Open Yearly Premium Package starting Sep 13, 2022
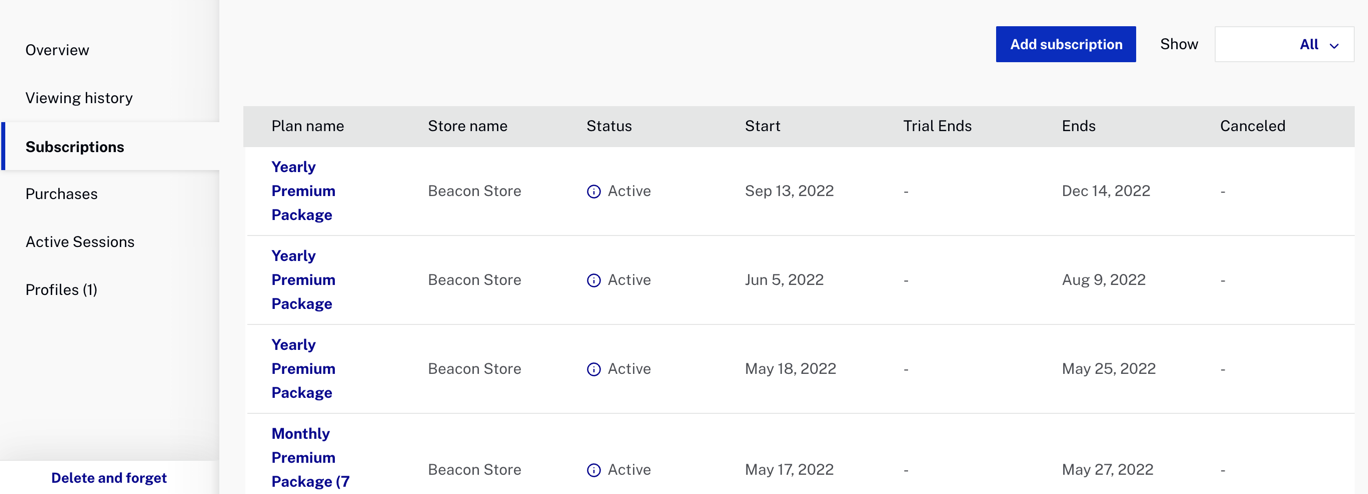 [303, 191]
